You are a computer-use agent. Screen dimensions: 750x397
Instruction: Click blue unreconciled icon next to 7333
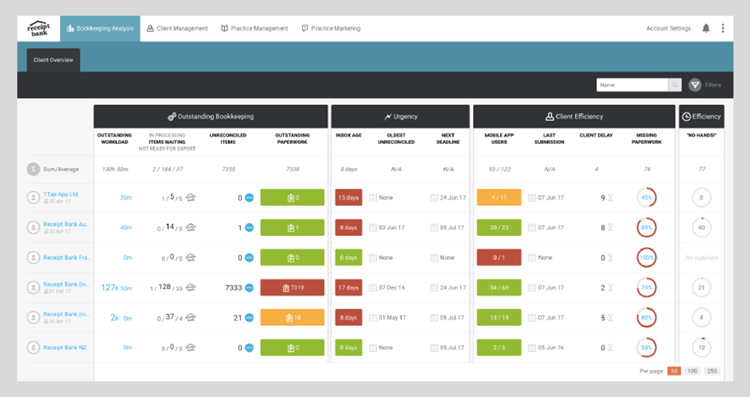pyautogui.click(x=249, y=287)
